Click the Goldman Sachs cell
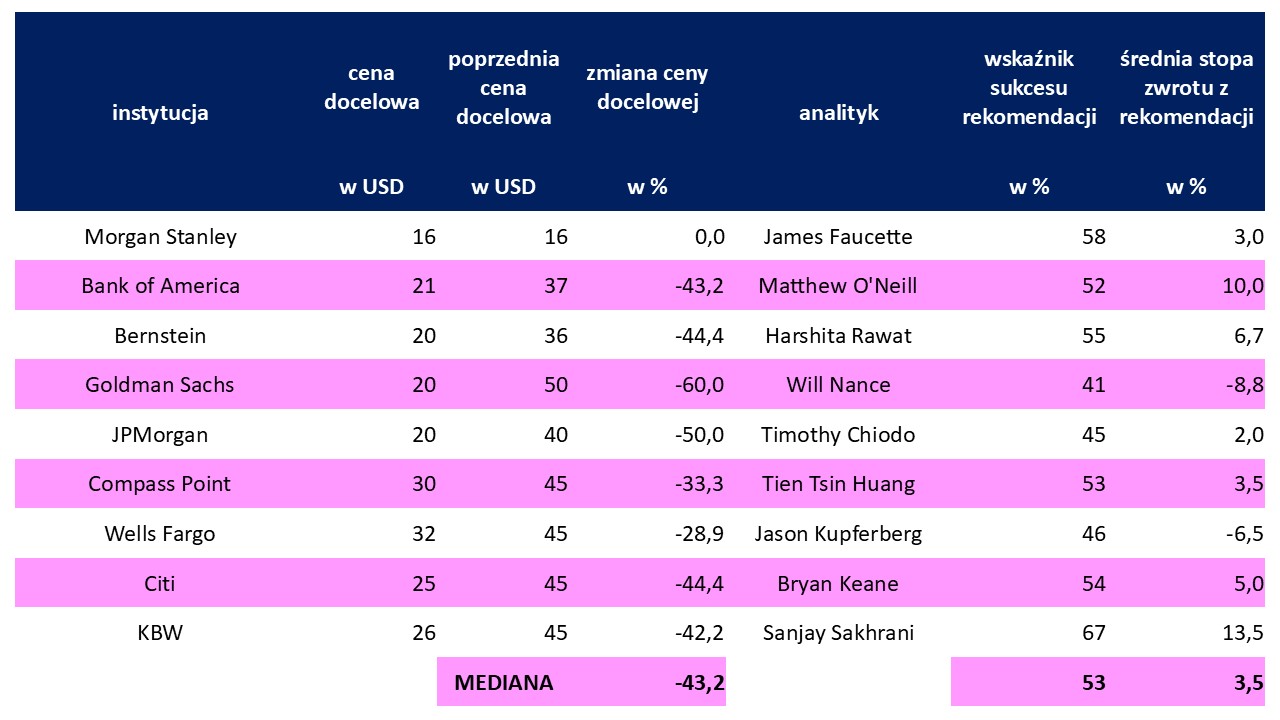This screenshot has height=720, width=1280. [x=160, y=385]
